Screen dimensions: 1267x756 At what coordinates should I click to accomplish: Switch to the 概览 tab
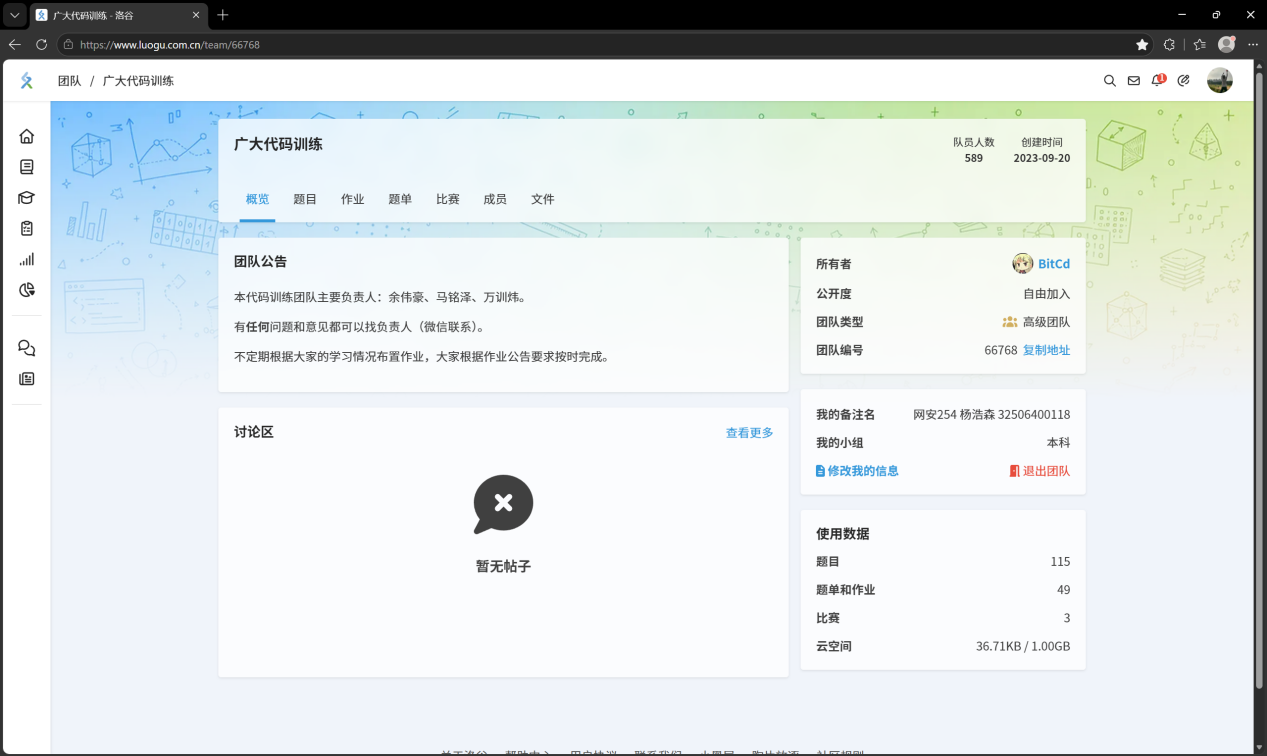(x=258, y=199)
